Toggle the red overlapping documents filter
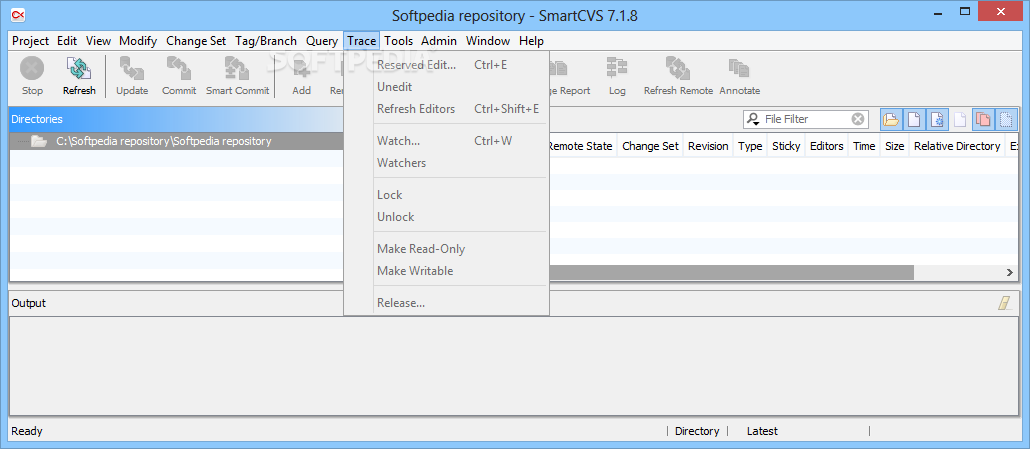Screen dimensions: 1030x449 [983, 119]
